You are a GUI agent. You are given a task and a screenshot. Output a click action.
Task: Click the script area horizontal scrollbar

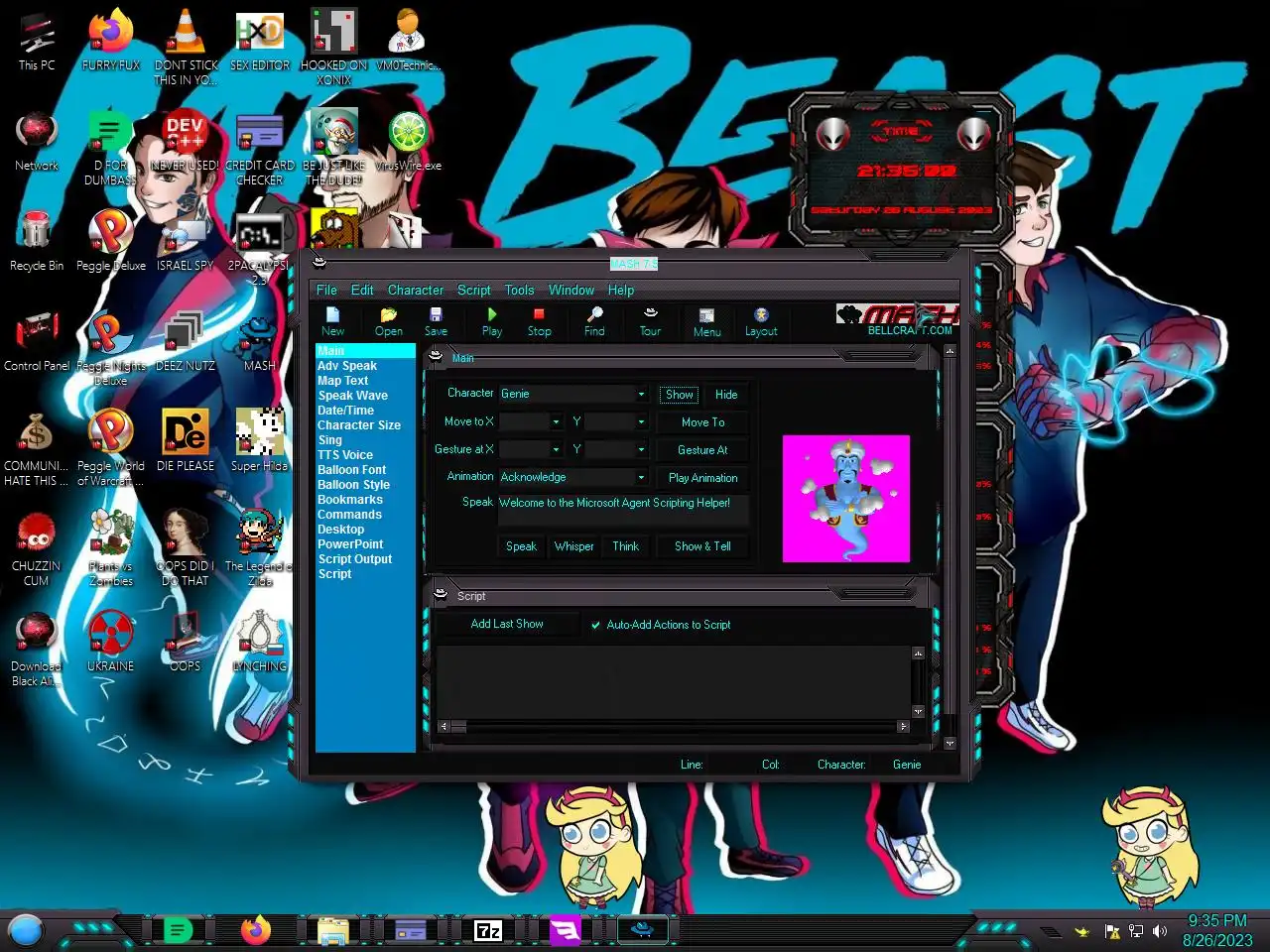point(674,727)
